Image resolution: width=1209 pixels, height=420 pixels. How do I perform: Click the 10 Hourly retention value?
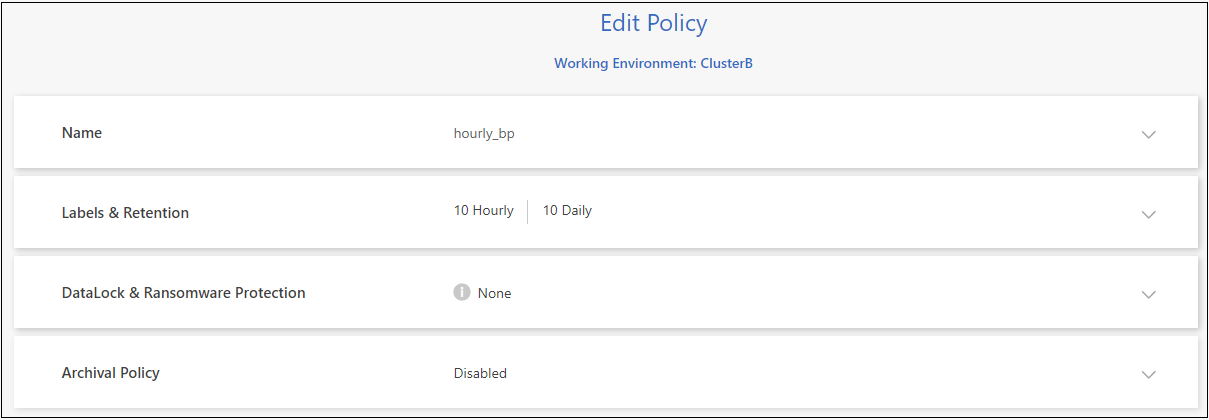click(483, 211)
